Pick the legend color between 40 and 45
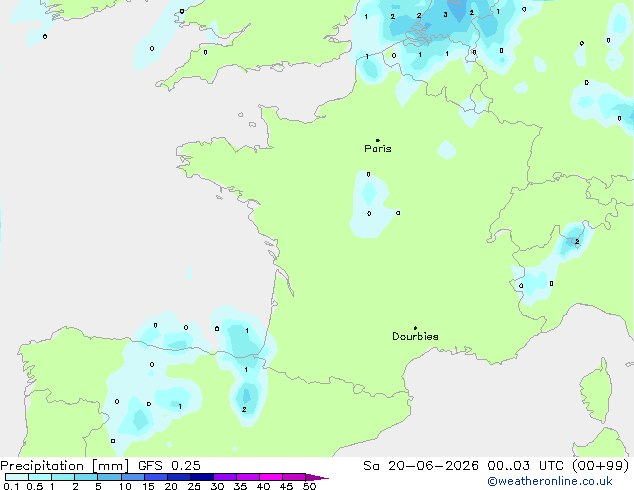The image size is (634, 490). coord(271,477)
